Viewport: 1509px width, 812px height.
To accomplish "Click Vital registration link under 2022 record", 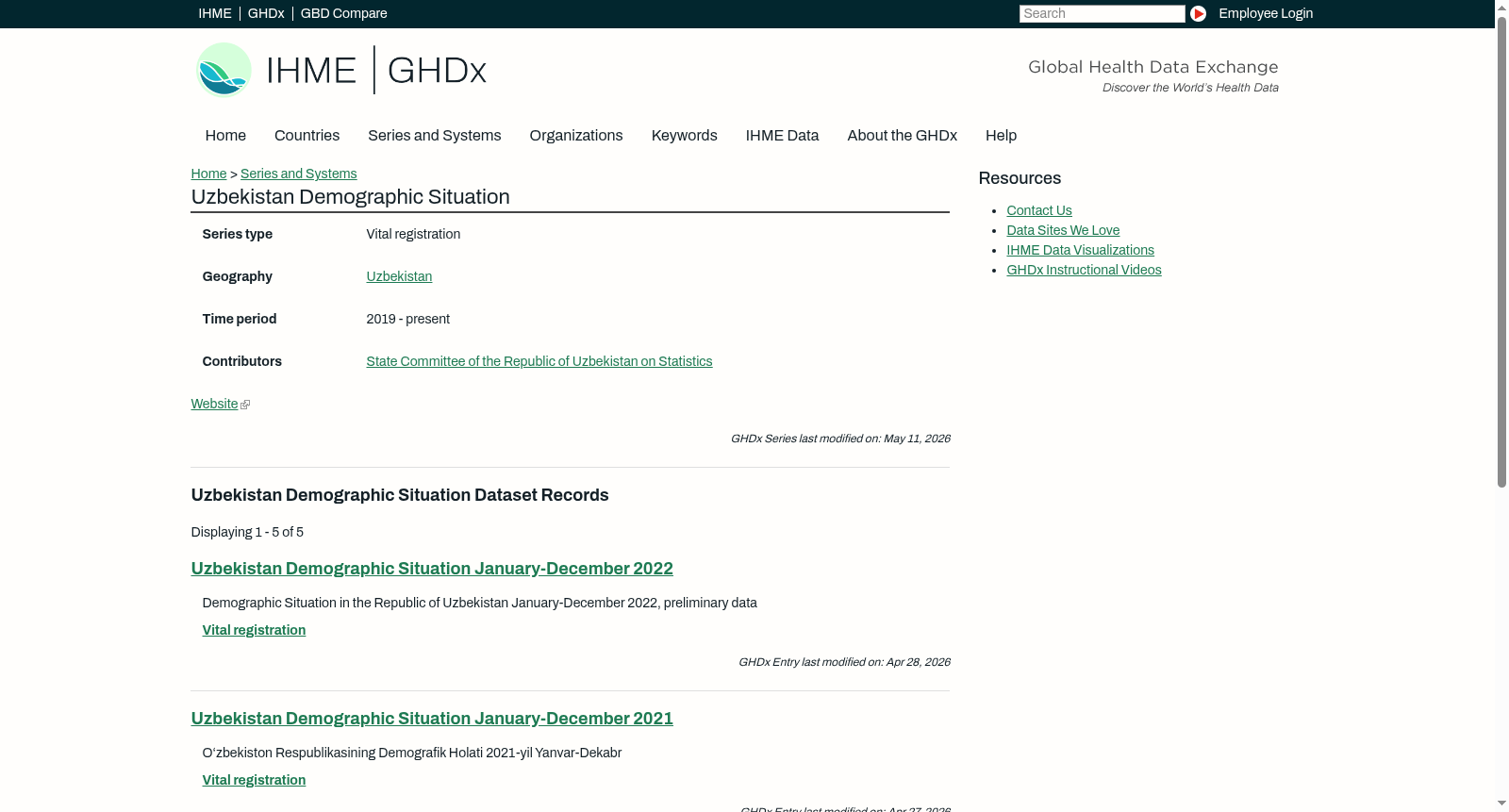I will (254, 630).
